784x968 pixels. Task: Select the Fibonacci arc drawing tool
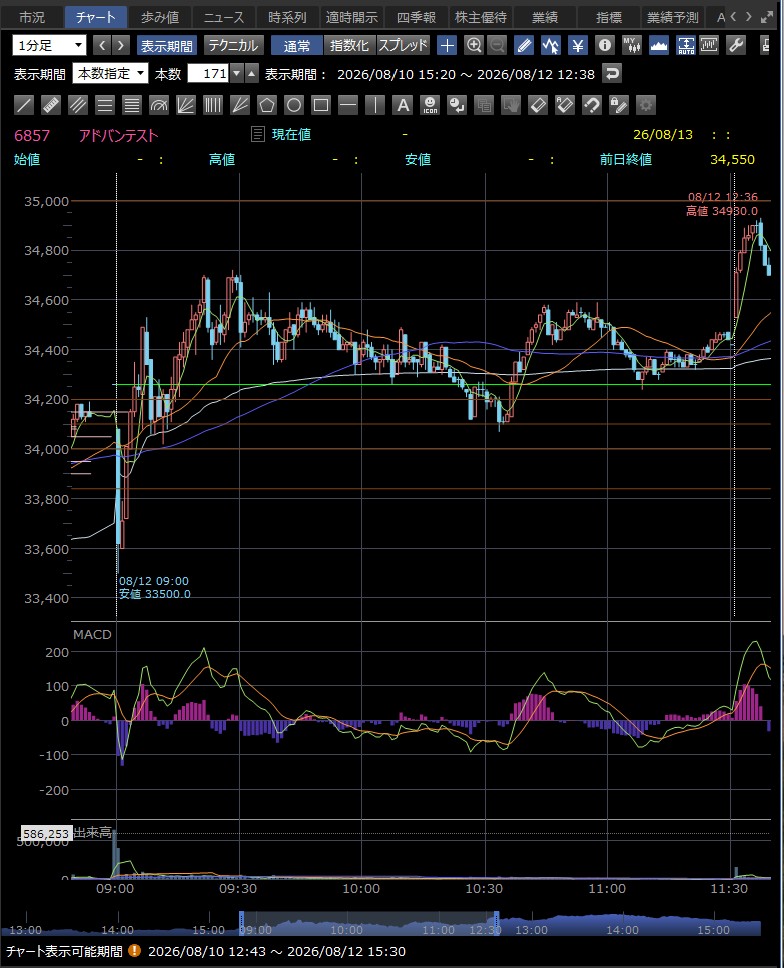pyautogui.click(x=159, y=105)
